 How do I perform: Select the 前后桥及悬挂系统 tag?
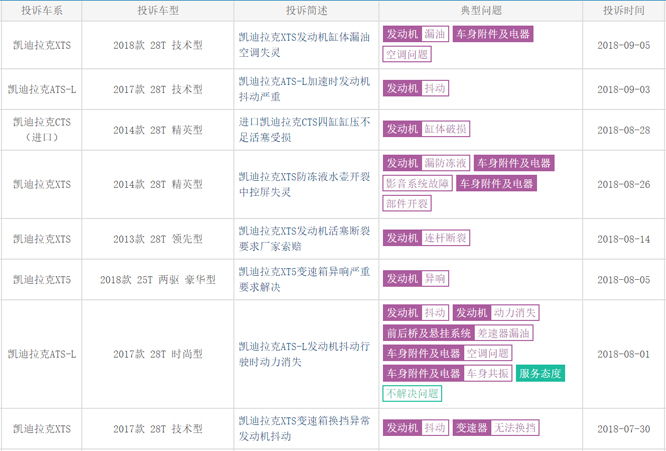[428, 333]
